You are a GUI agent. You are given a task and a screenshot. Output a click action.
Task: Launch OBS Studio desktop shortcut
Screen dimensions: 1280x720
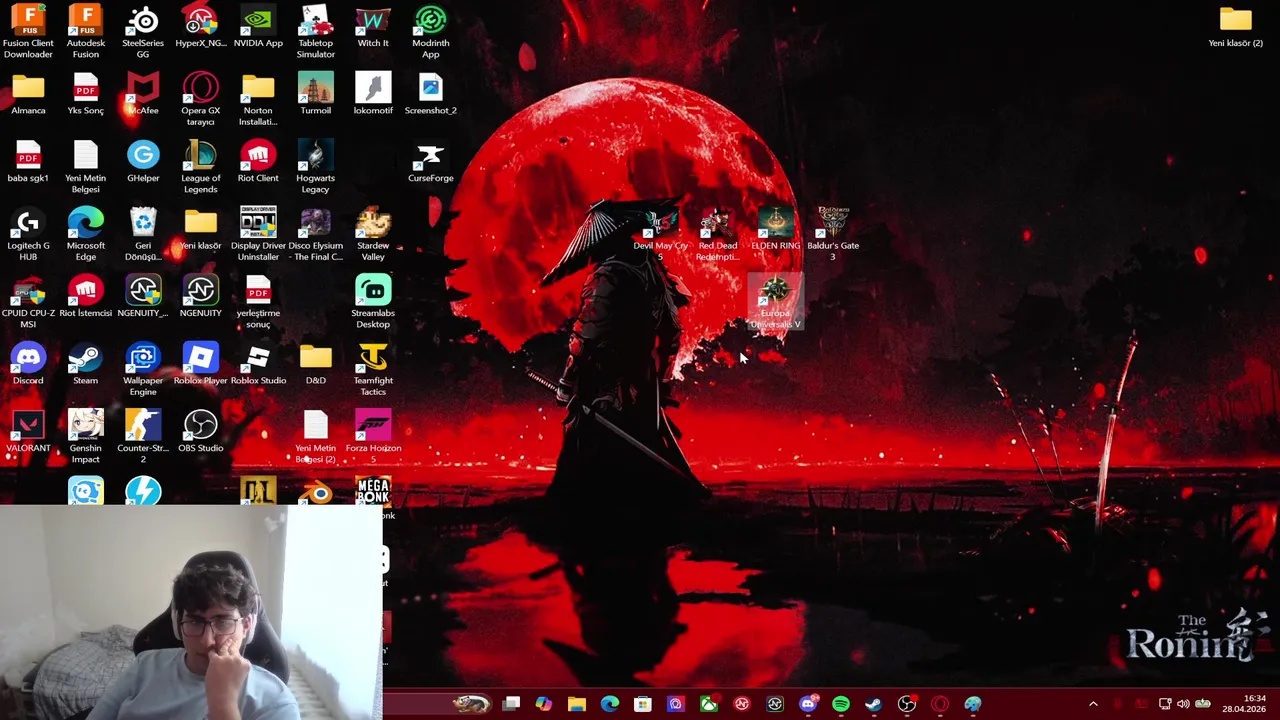(x=201, y=432)
